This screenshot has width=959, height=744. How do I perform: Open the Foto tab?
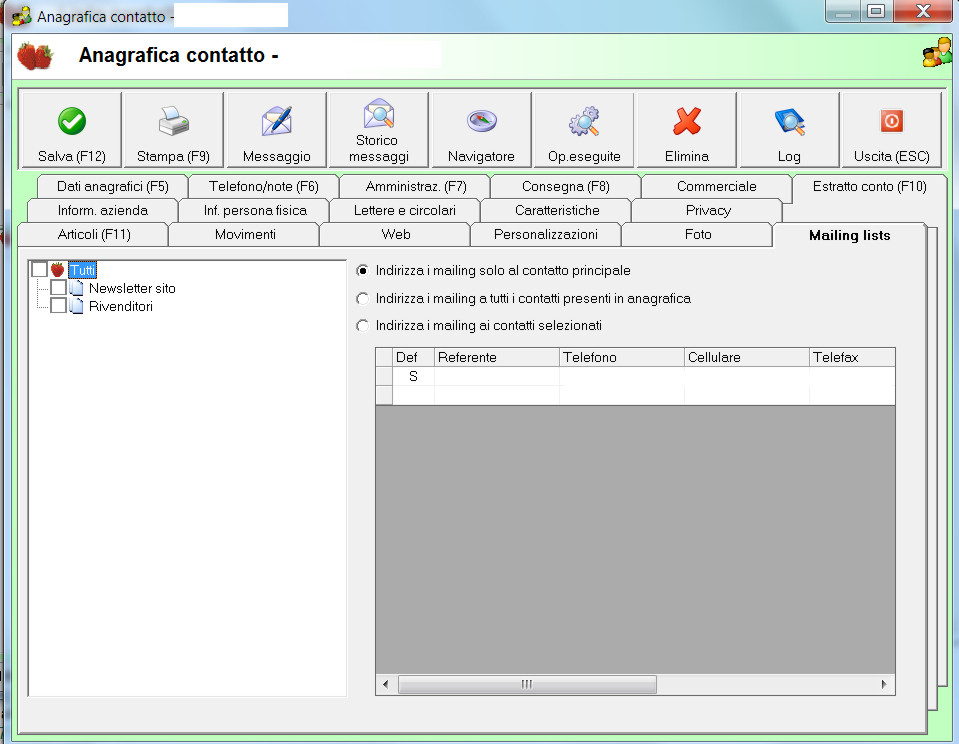(x=698, y=234)
